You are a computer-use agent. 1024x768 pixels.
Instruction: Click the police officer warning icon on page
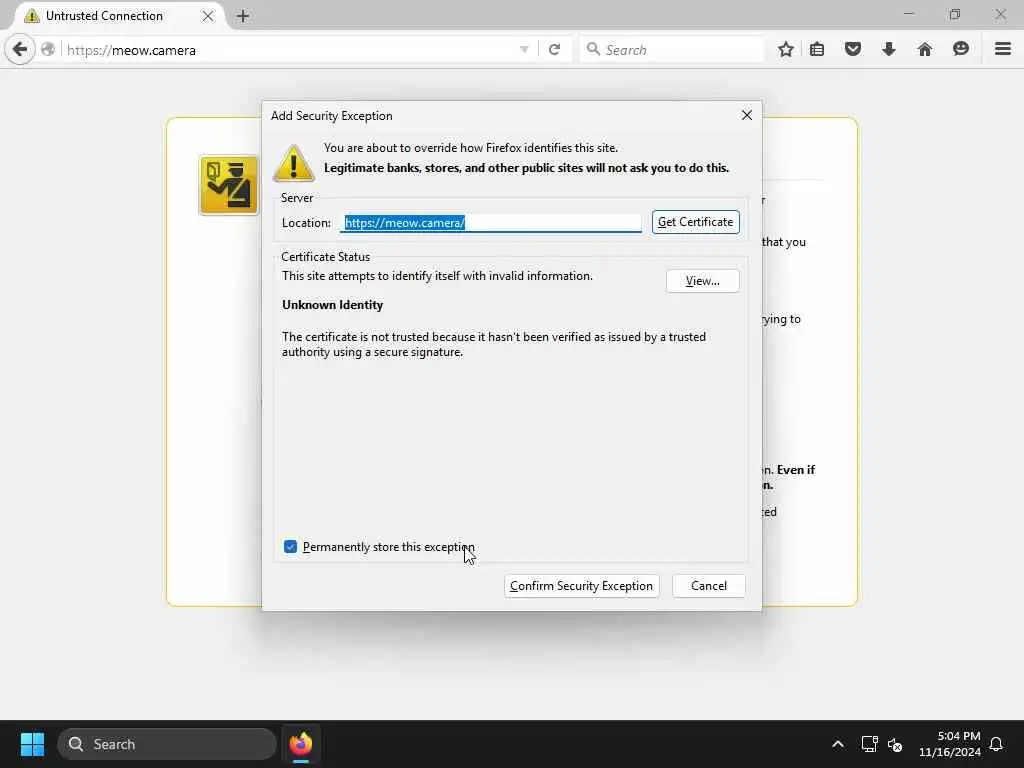[x=229, y=185]
